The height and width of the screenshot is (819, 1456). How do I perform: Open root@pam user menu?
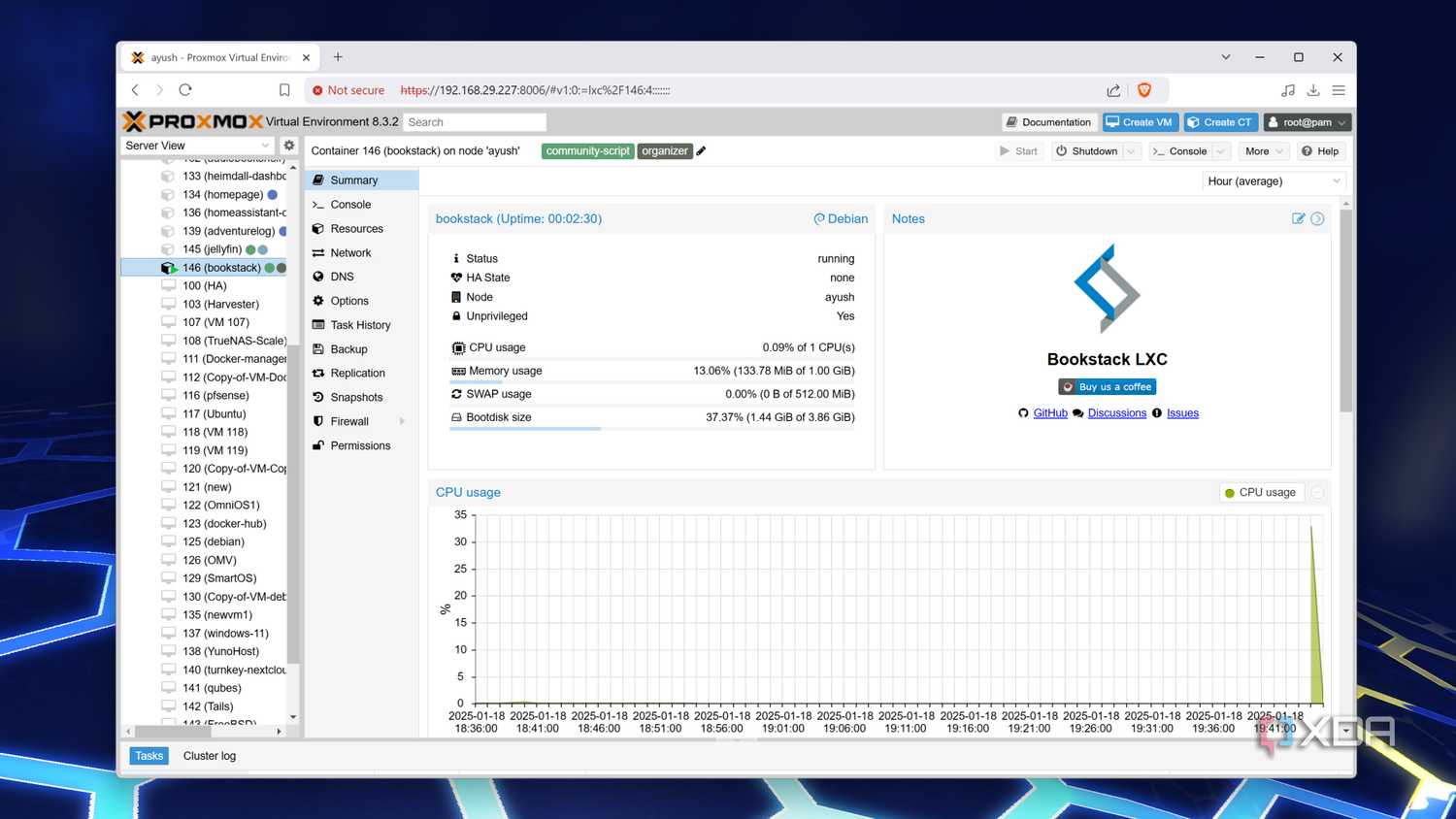coord(1307,122)
